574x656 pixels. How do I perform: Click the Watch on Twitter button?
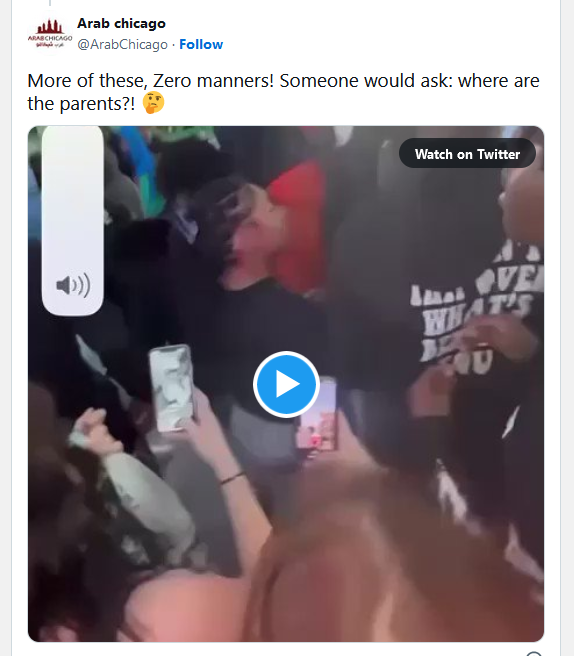click(x=467, y=154)
